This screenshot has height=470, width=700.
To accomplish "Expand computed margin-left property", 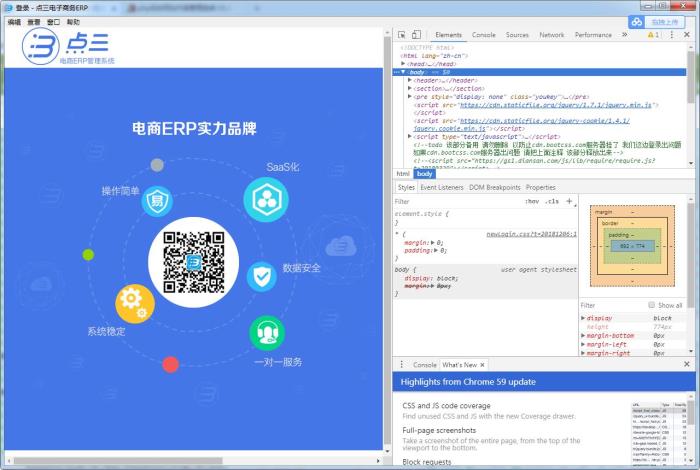I will coord(583,345).
